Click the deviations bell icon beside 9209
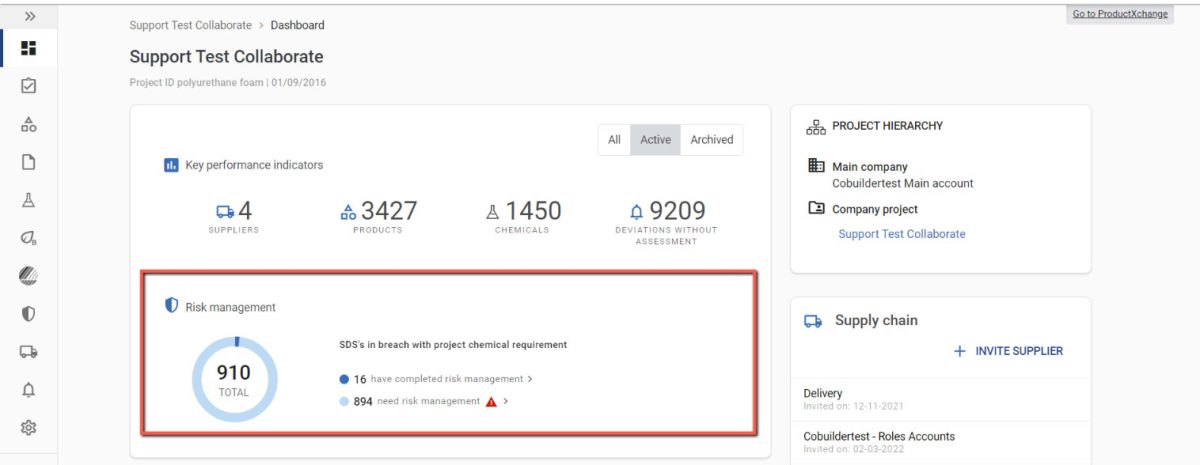The image size is (1200, 465). [636, 212]
